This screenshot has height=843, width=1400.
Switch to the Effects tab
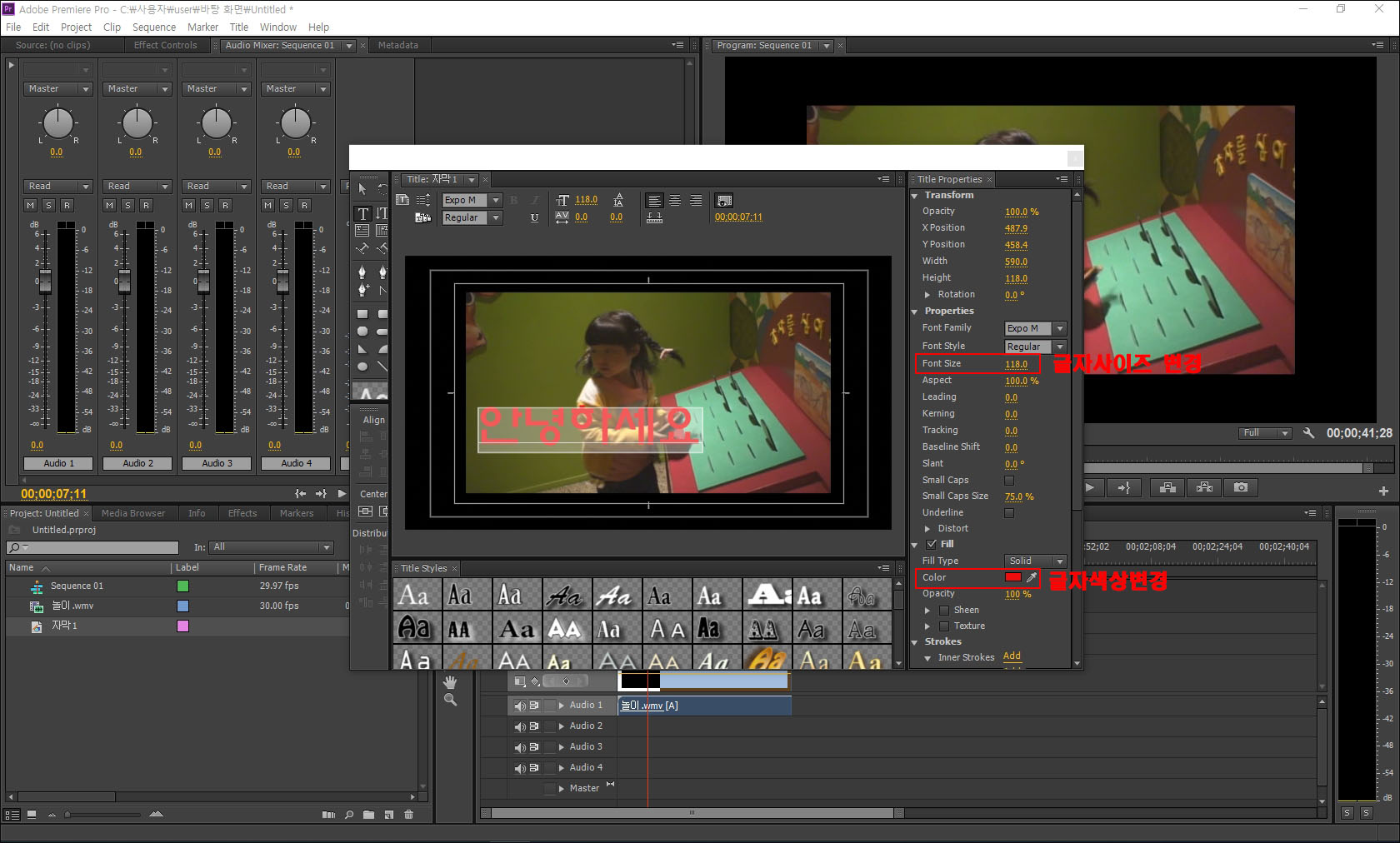pos(242,513)
